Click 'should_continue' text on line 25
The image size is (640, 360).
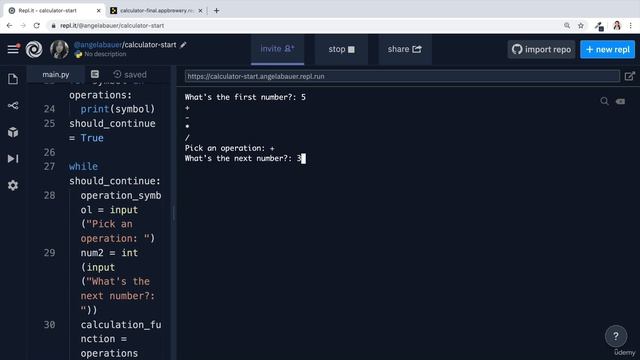click(112, 124)
